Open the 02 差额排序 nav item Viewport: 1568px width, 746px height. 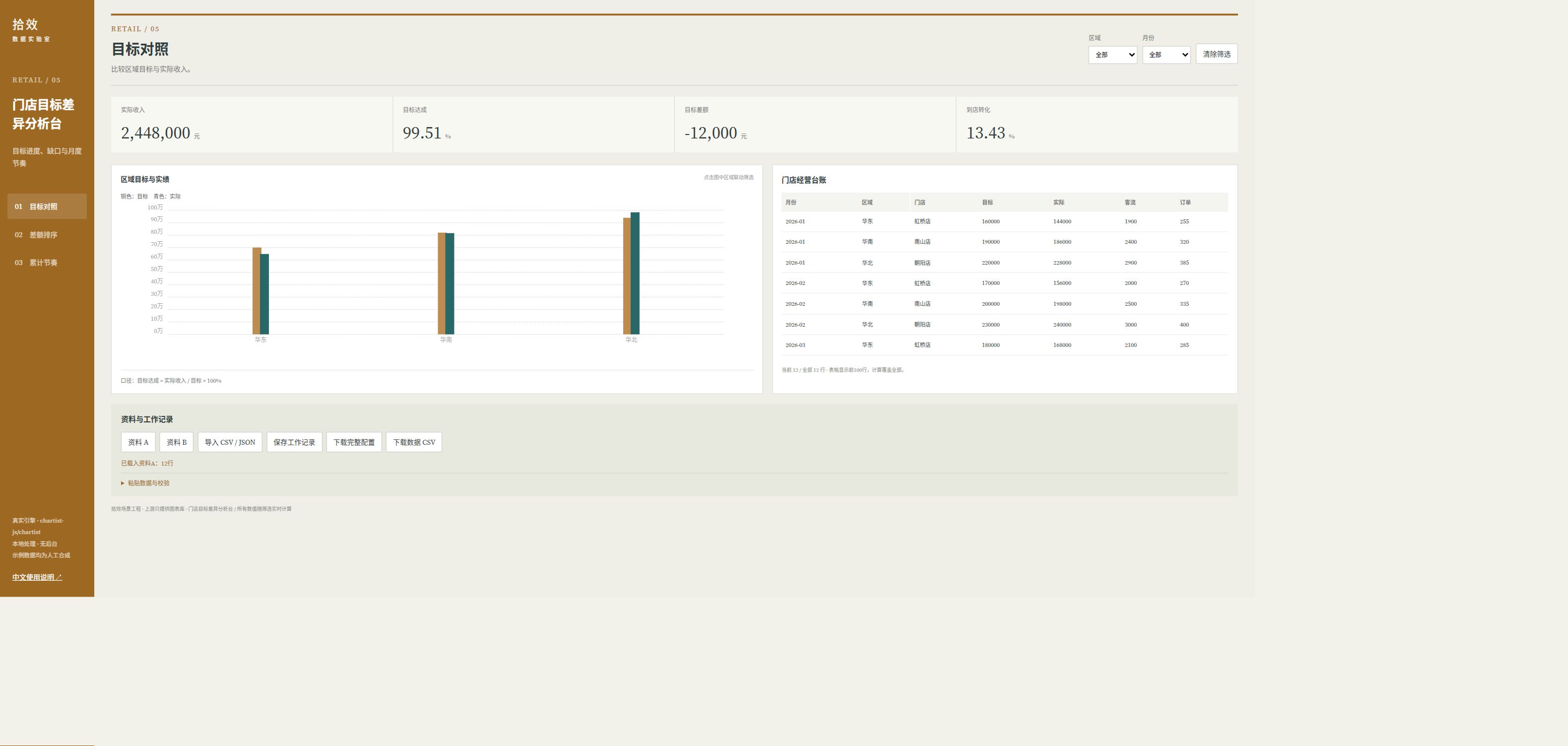point(47,234)
